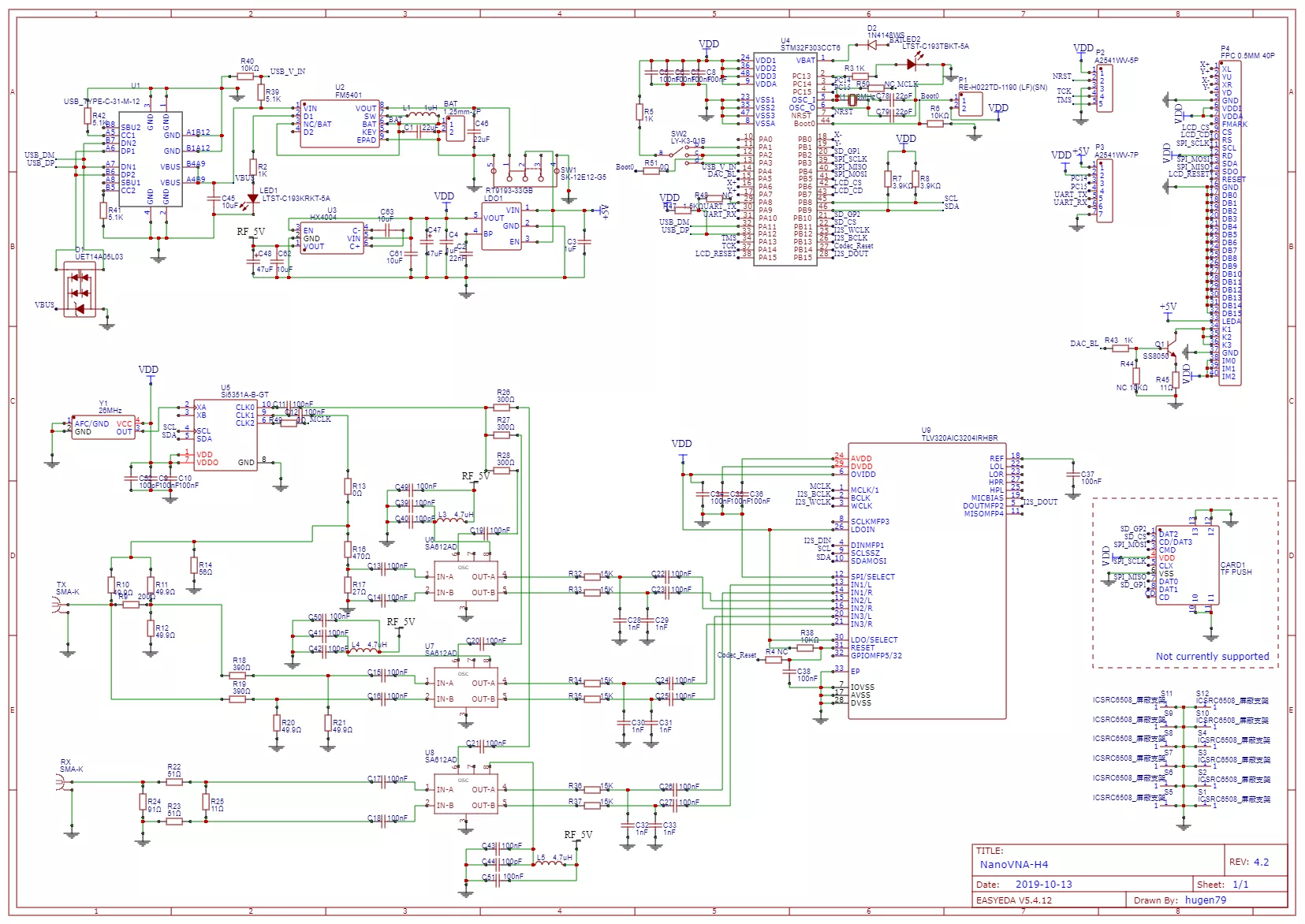Select the RE-H022TD-1190 label of P1
The width and height of the screenshot is (1305, 924).
click(1003, 88)
